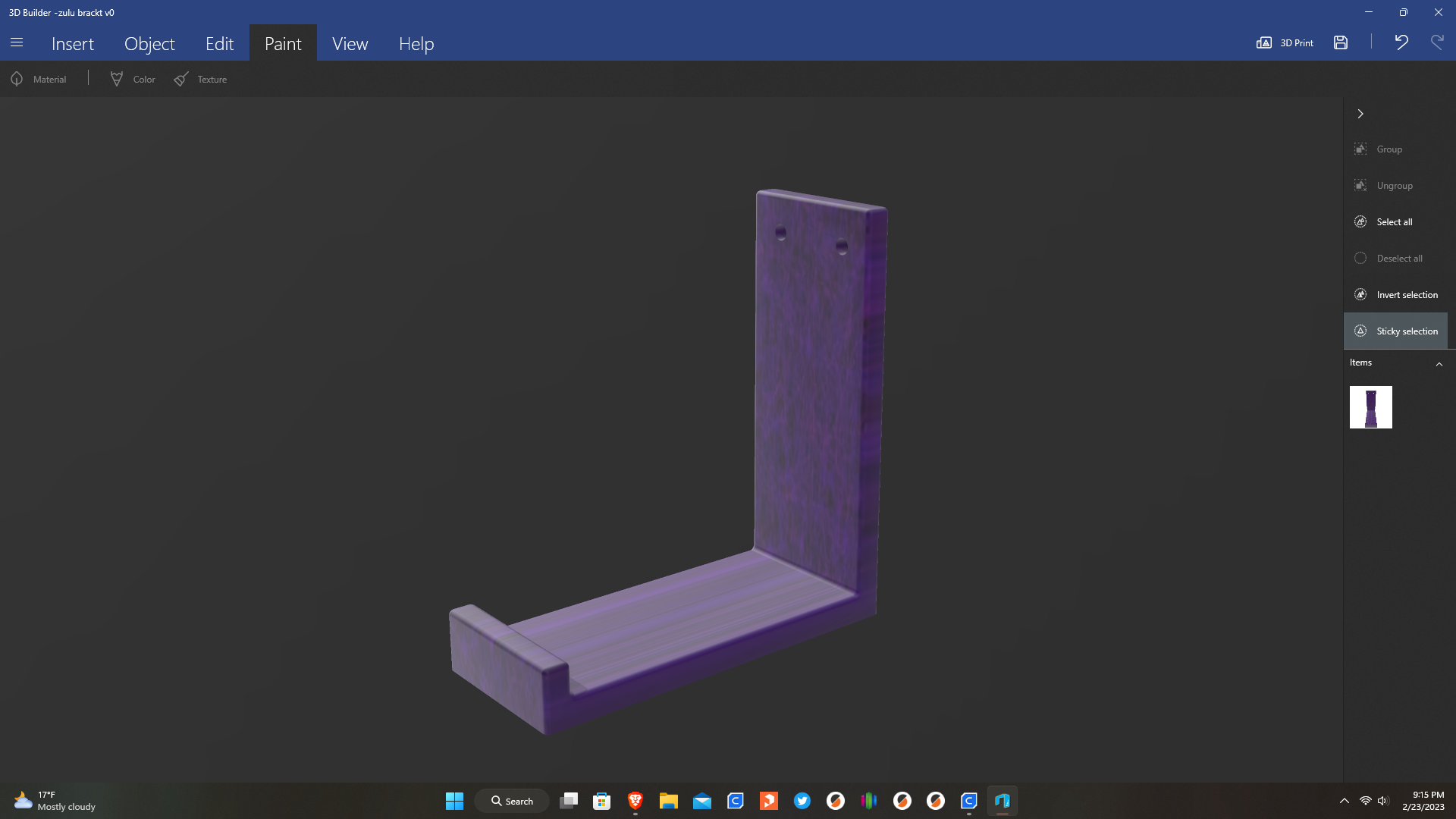Open the View tab
This screenshot has width=1456, height=819.
[x=350, y=44]
